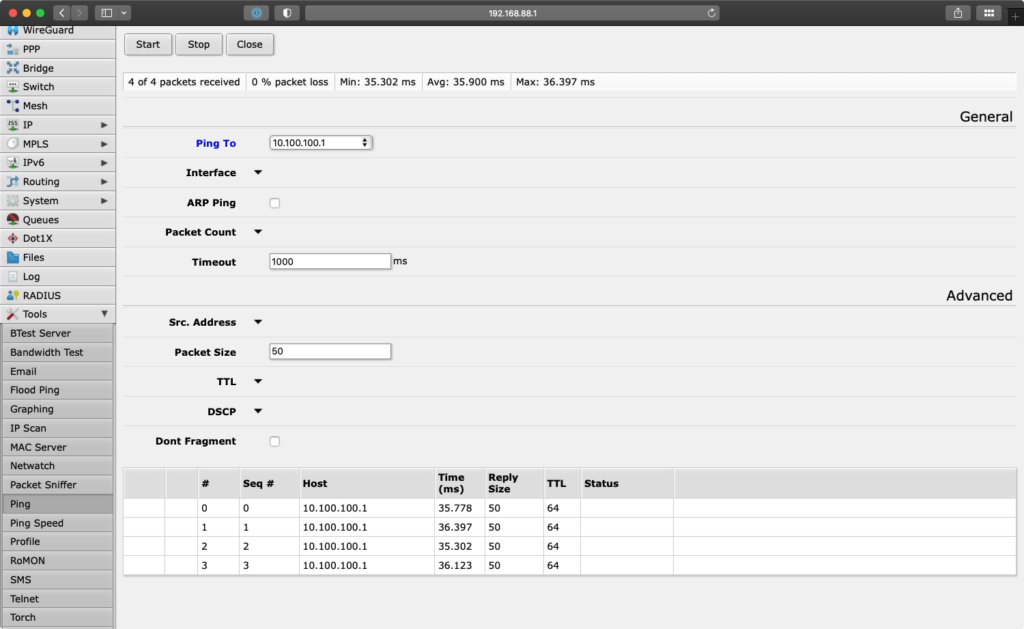This screenshot has width=1024, height=629.
Task: Enable ARP Ping
Action: pyautogui.click(x=274, y=202)
